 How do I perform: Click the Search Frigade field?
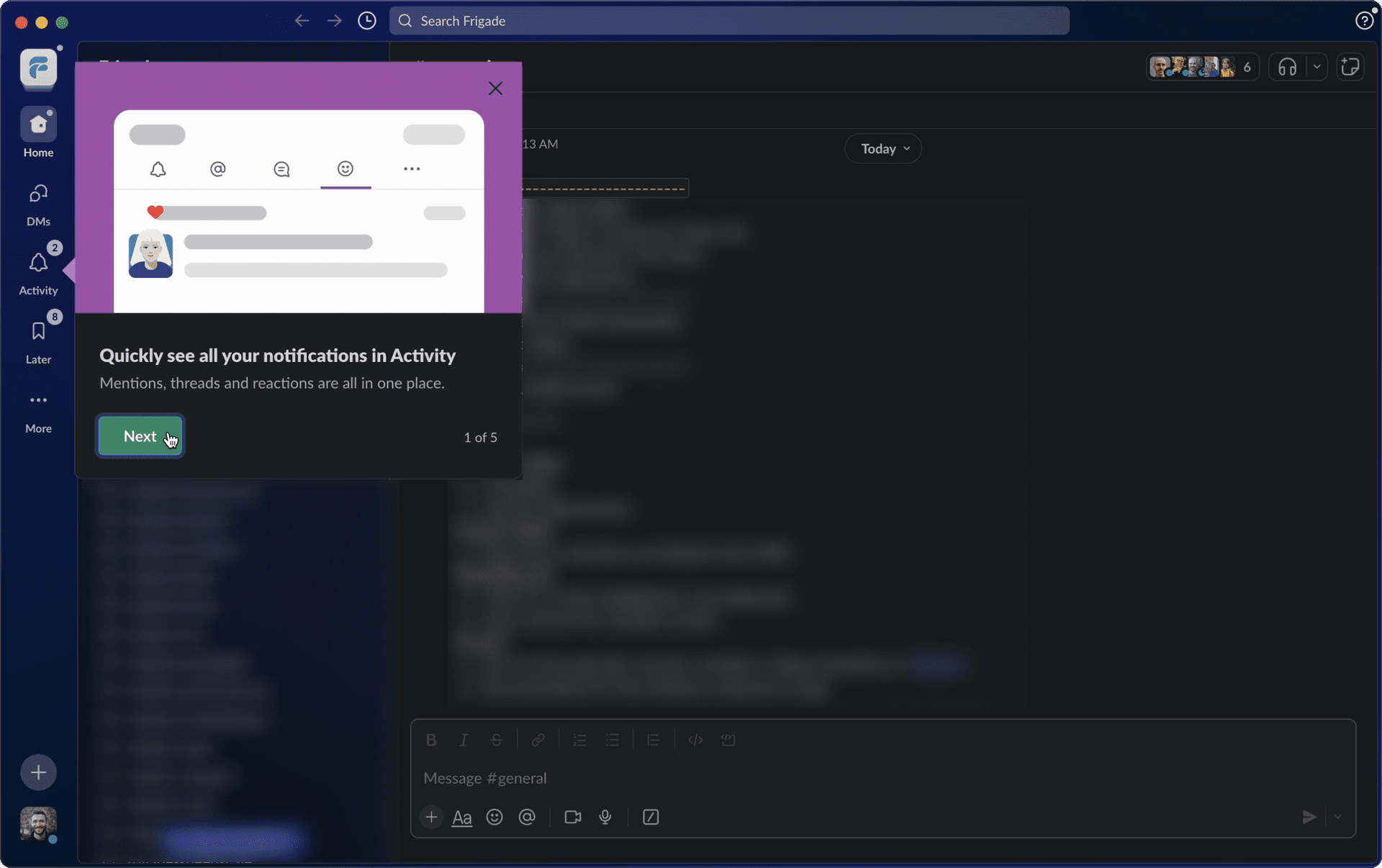(x=728, y=21)
